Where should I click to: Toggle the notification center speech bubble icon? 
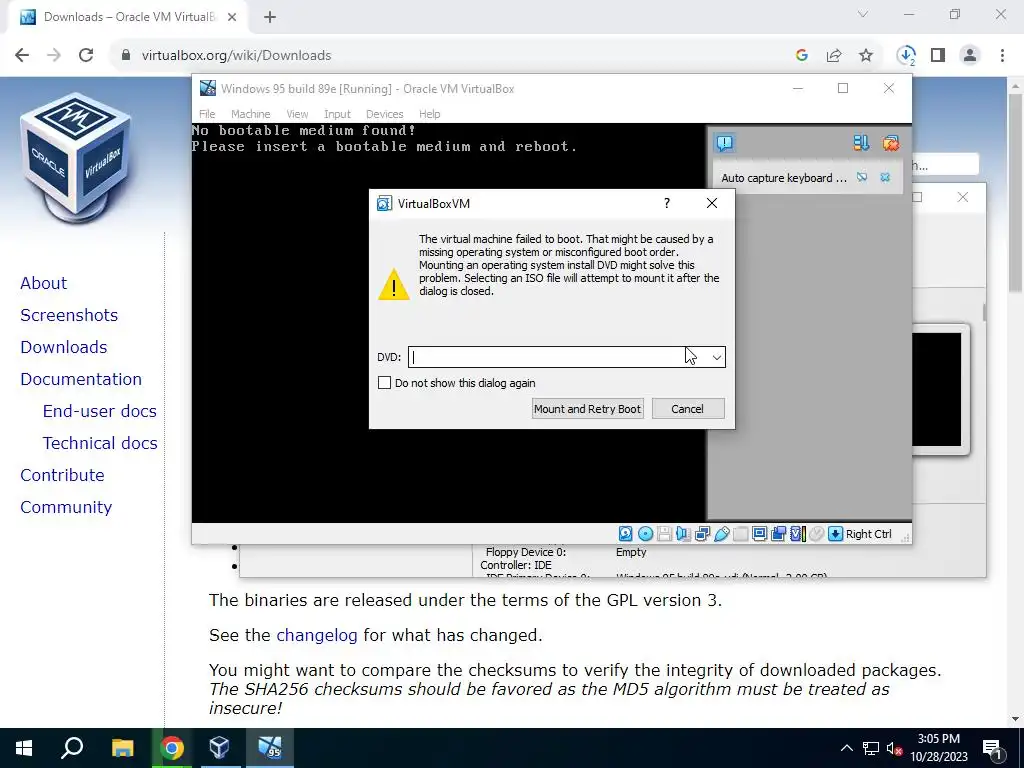[724, 143]
